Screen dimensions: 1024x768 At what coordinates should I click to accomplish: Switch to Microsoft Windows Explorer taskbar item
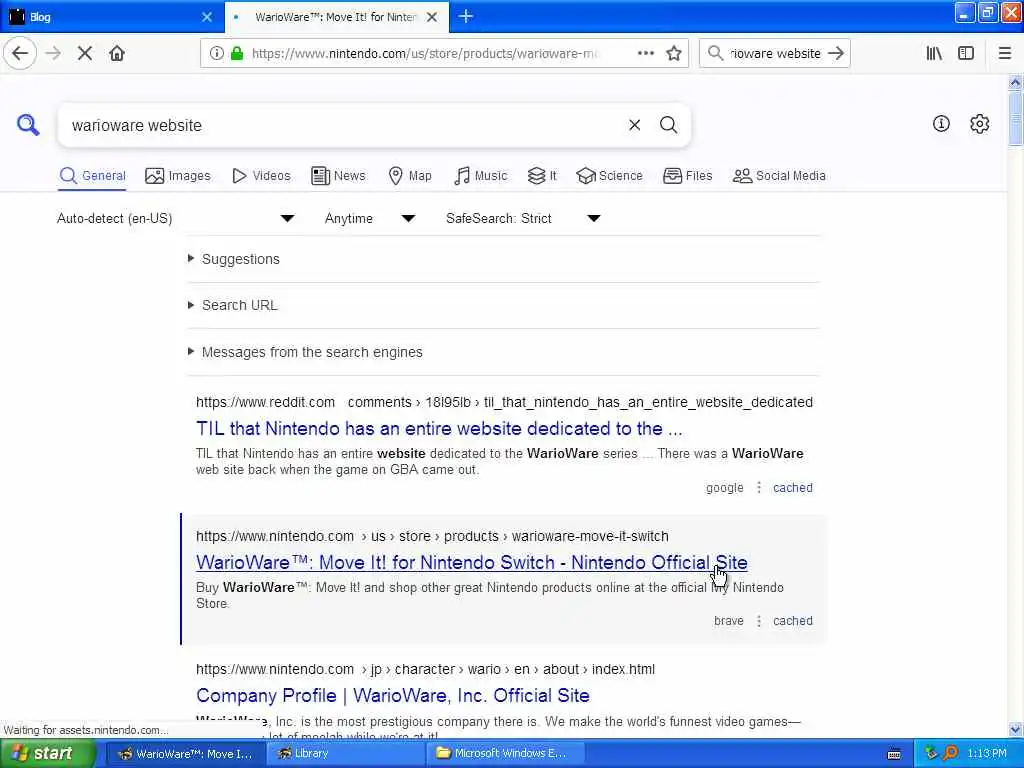(x=504, y=754)
